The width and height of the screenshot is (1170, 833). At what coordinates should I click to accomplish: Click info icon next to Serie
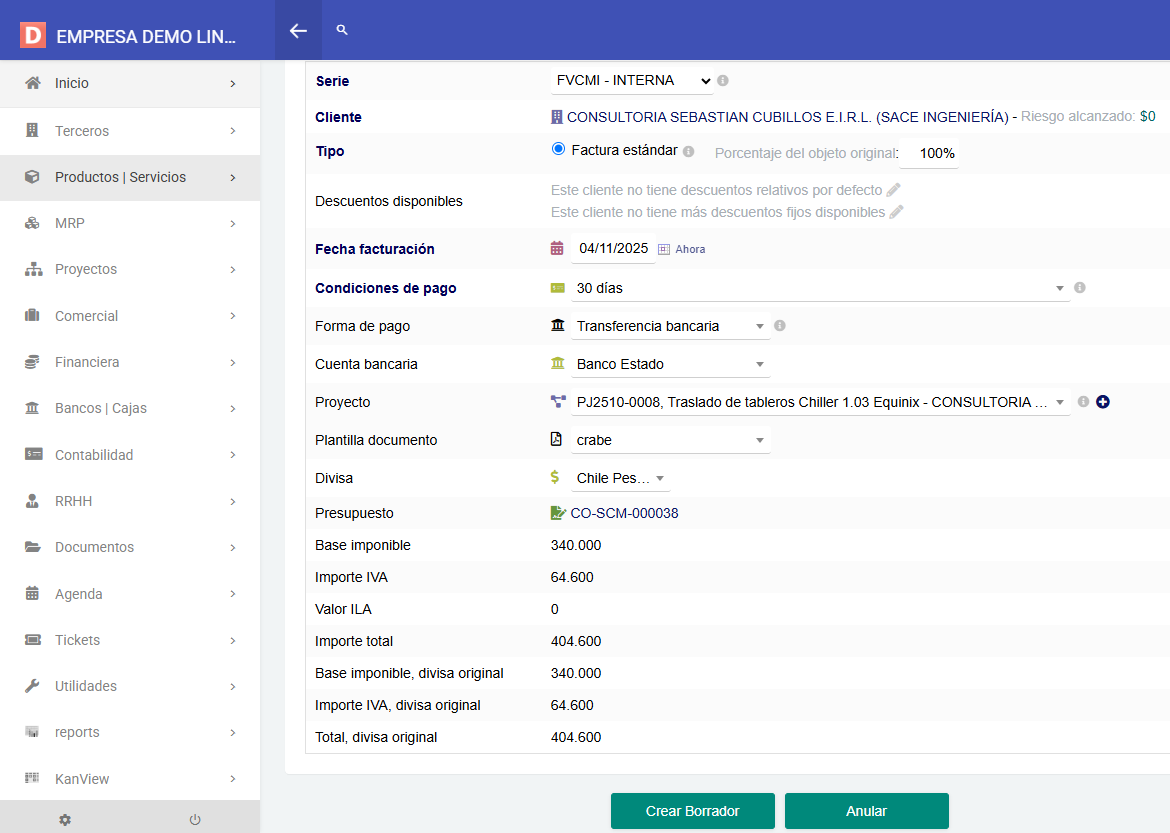pos(723,80)
